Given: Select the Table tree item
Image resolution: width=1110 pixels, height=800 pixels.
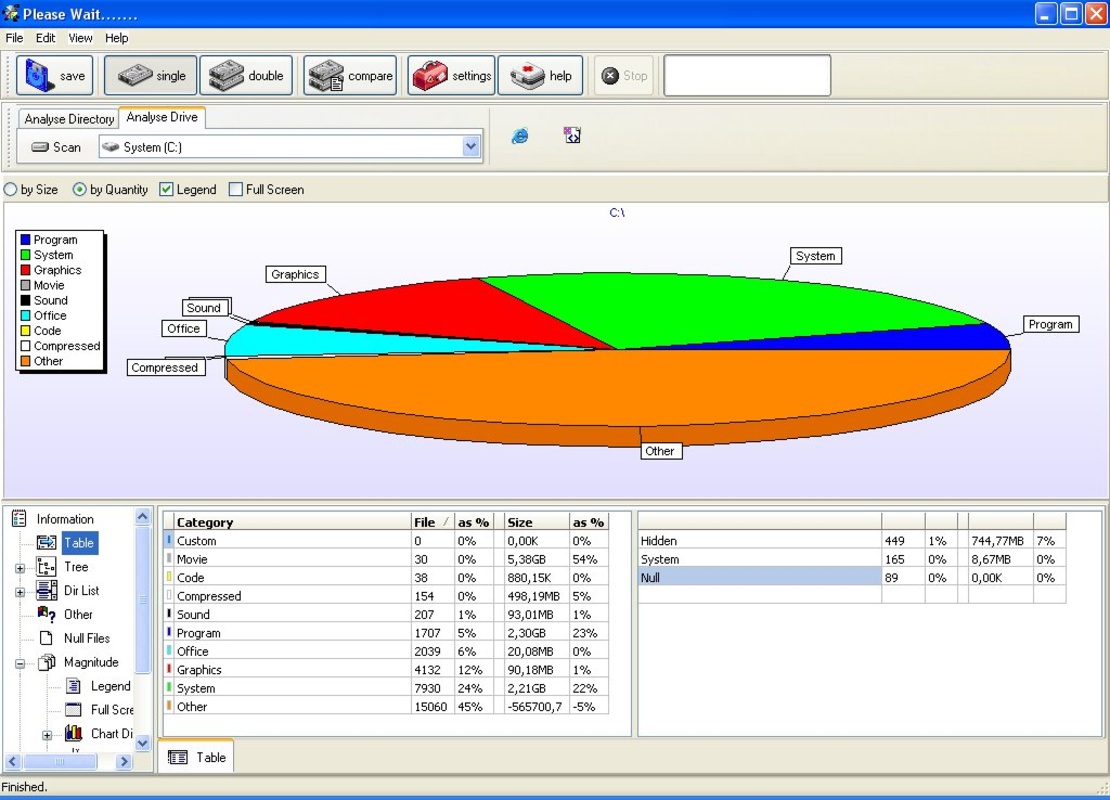Looking at the screenshot, I should point(79,543).
